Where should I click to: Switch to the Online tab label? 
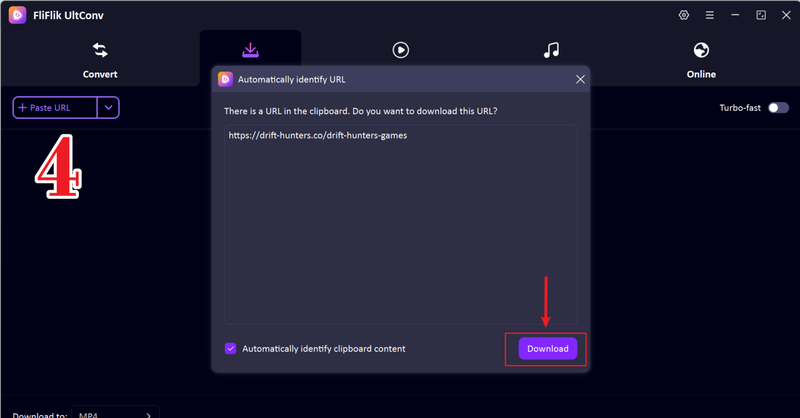[701, 74]
